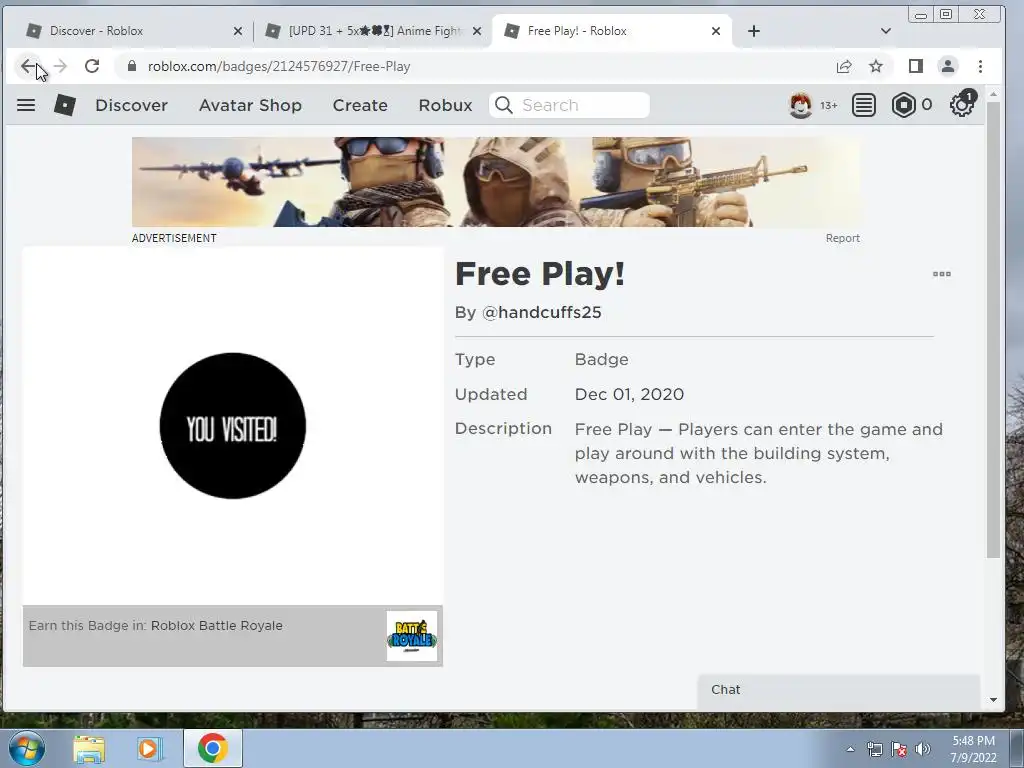Open the Windows Start button
This screenshot has width=1024, height=768.
tap(27, 748)
